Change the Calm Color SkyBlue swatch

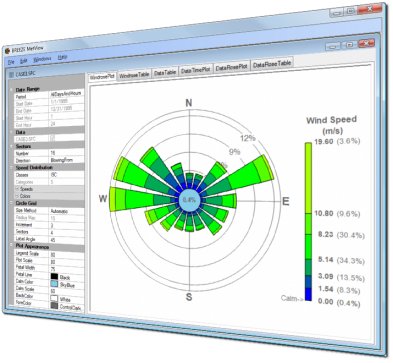(54, 284)
